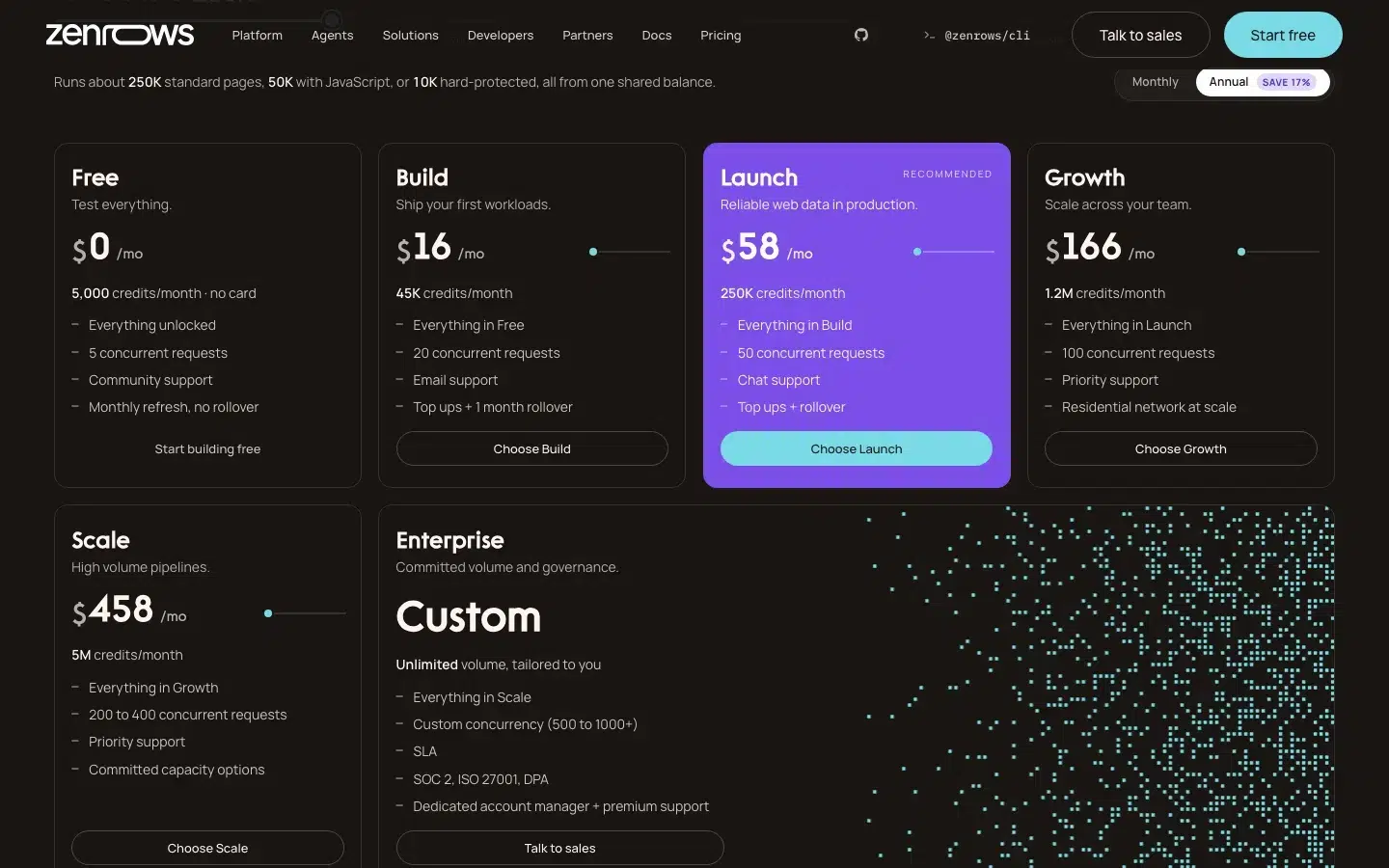1389x868 pixels.
Task: Click the RECOMMENDED label on Launch
Action: coord(947,175)
